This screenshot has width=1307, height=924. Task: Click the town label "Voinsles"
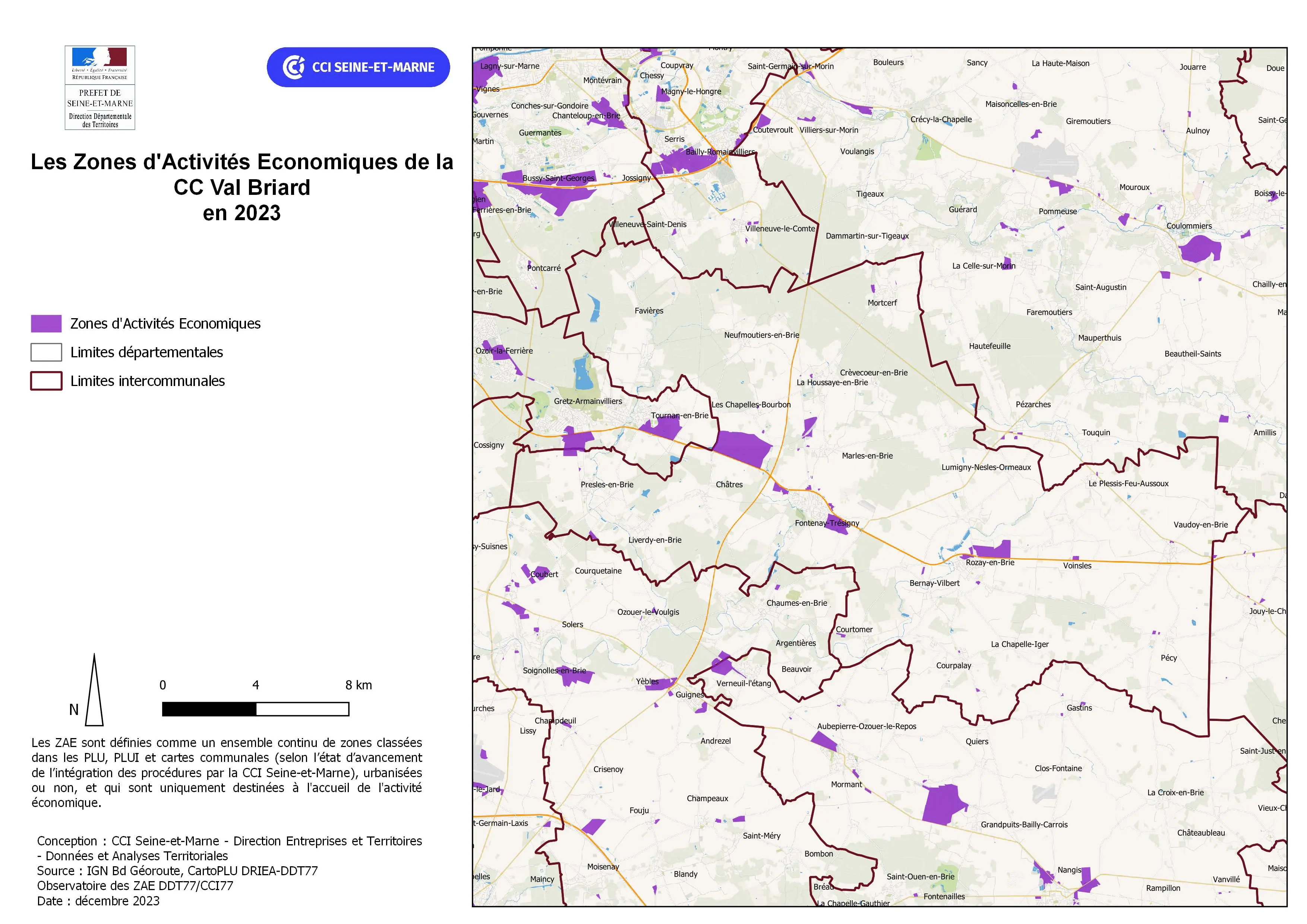[1077, 566]
